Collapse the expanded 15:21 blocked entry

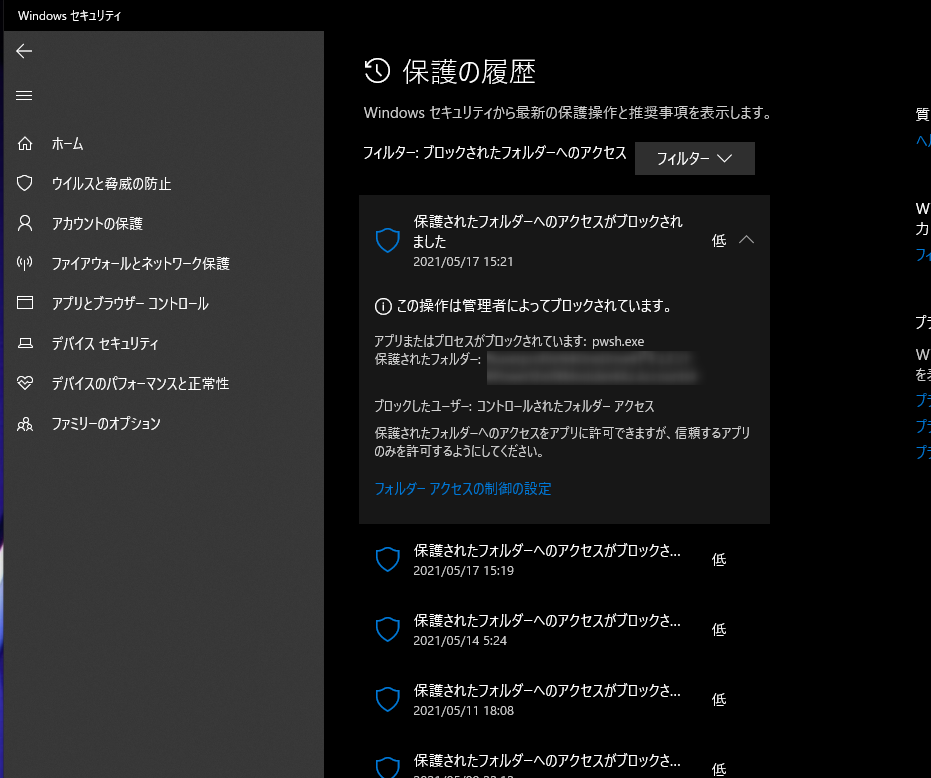tap(747, 240)
